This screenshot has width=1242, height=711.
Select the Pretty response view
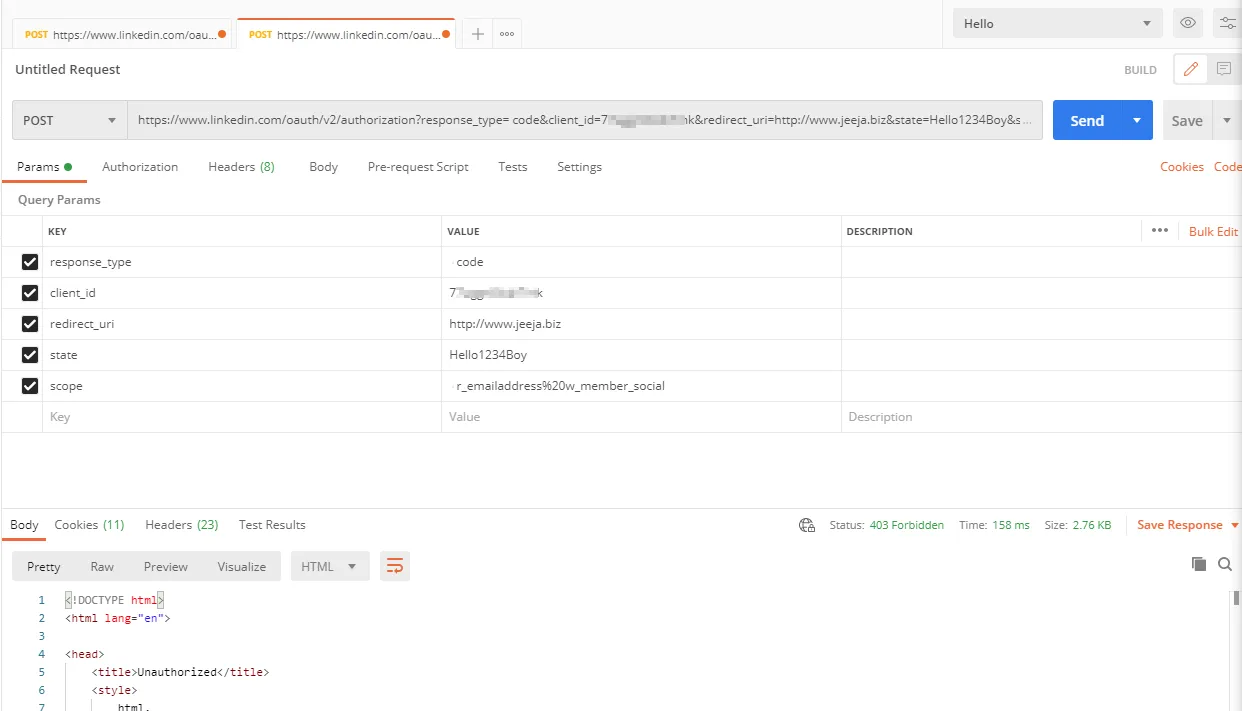pyautogui.click(x=44, y=566)
